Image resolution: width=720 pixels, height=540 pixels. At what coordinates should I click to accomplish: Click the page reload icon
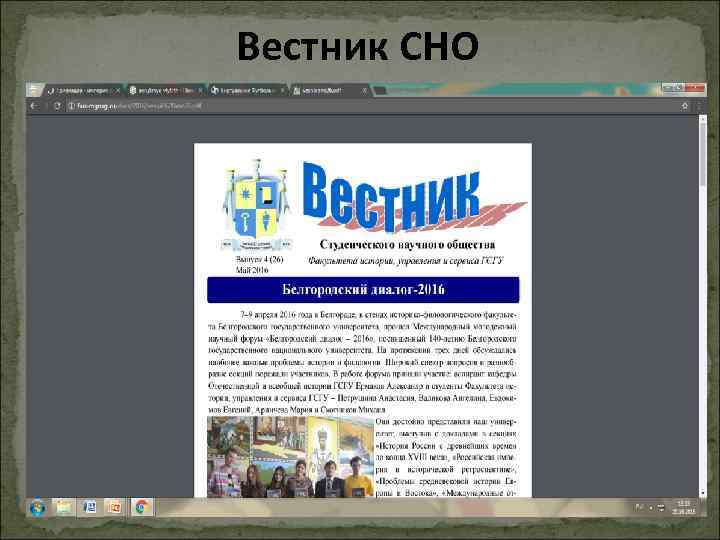(57, 106)
